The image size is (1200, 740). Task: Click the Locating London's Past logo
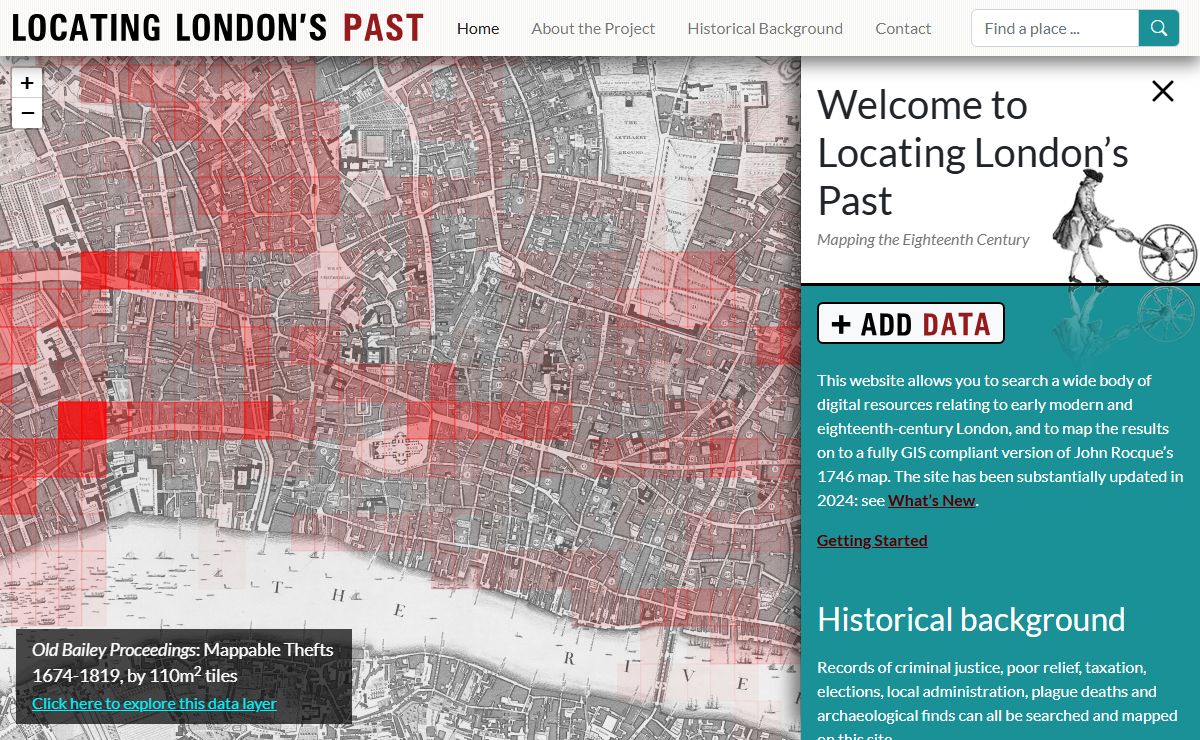(x=217, y=28)
